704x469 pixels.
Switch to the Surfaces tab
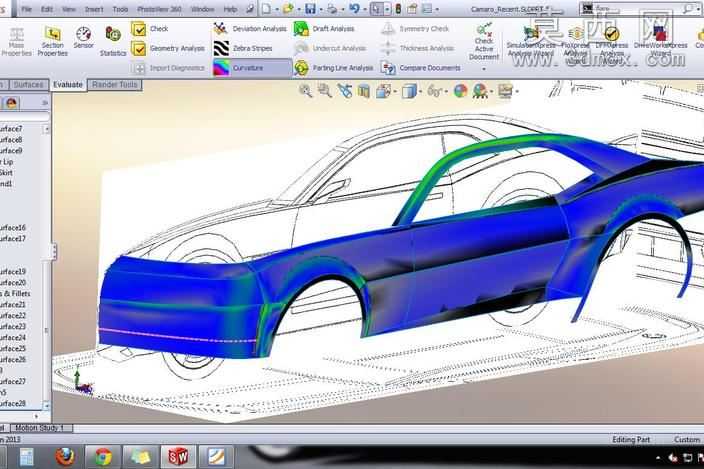[x=28, y=85]
